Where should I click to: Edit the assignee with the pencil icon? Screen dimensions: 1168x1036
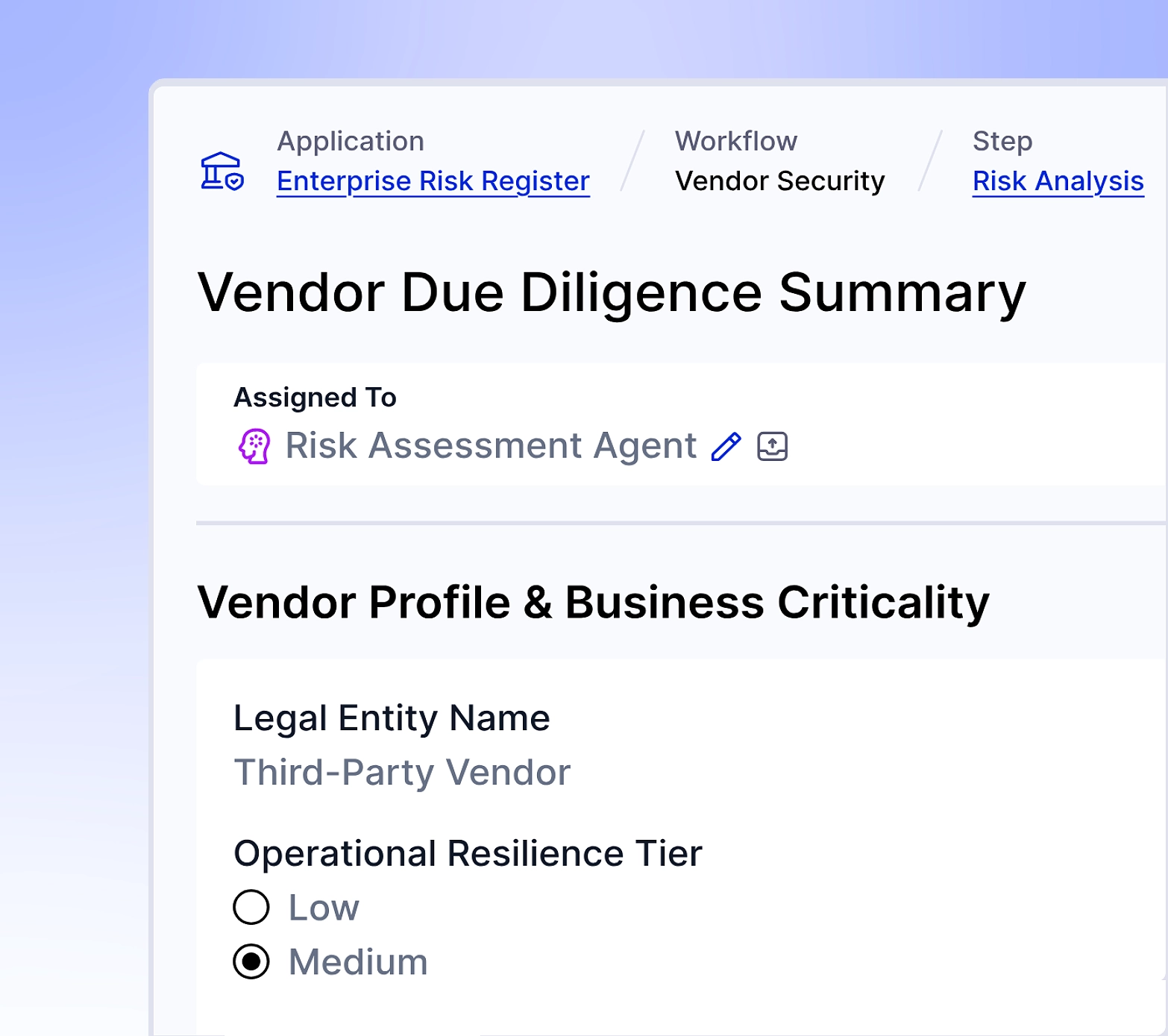726,447
